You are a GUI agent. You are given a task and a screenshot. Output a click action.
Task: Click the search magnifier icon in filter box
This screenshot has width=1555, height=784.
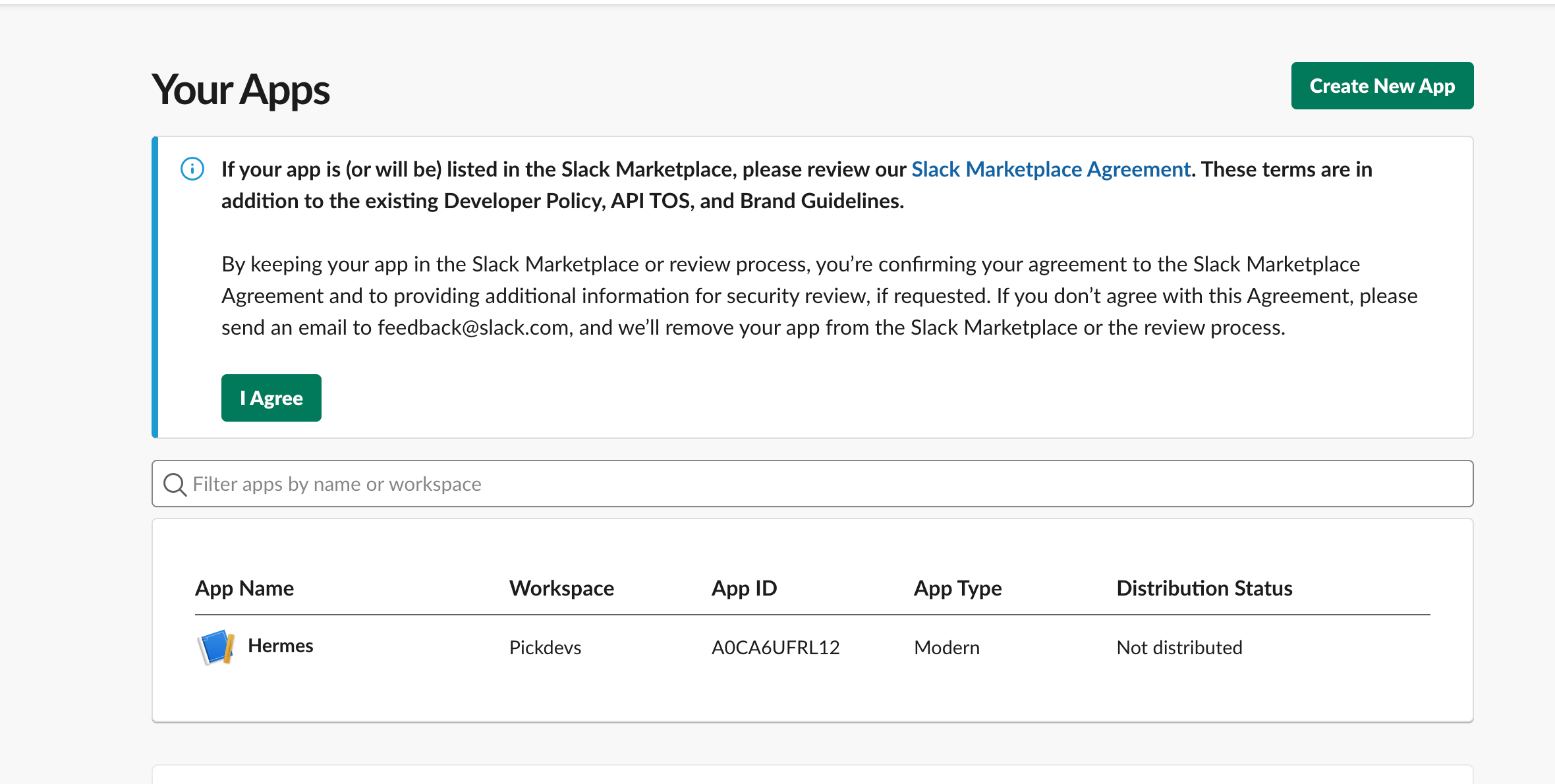tap(175, 484)
